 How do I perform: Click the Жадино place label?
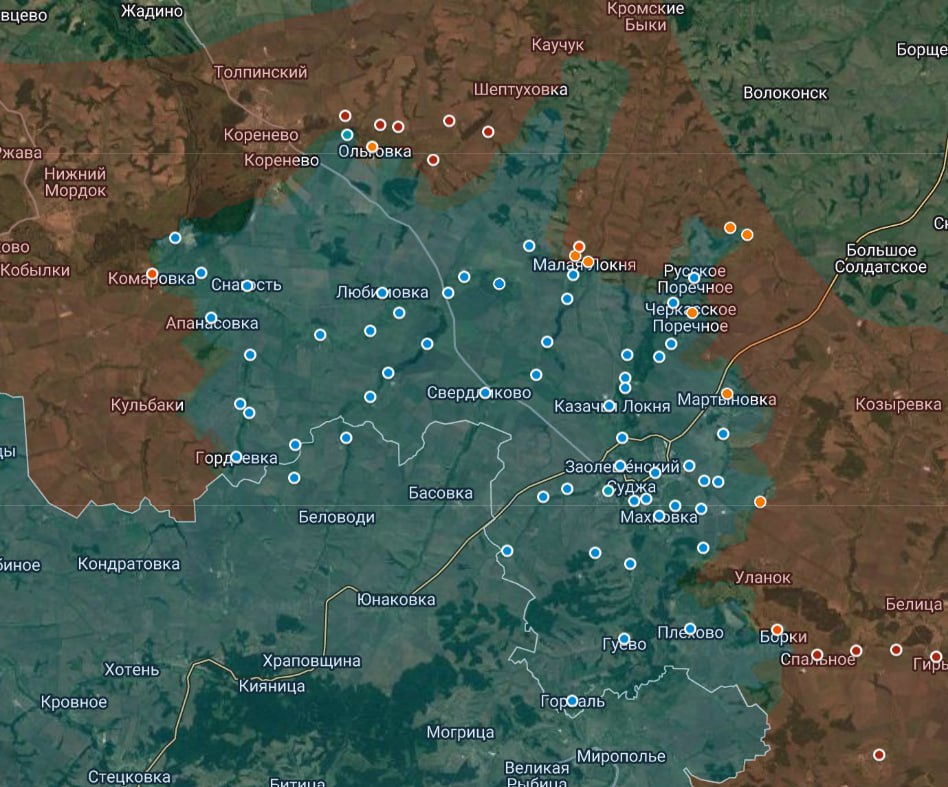(152, 11)
